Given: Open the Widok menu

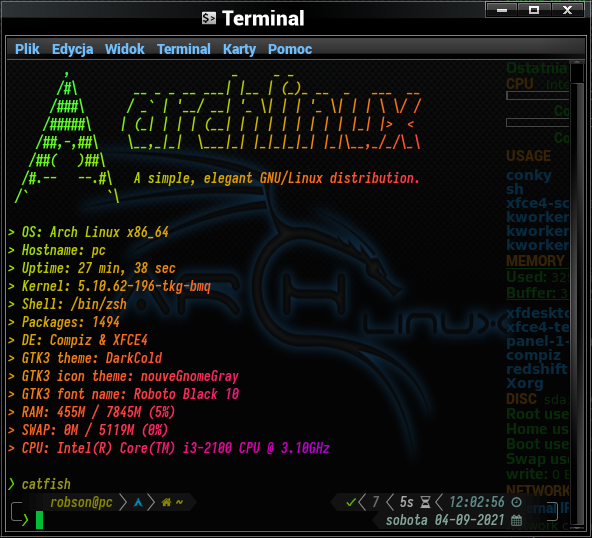Looking at the screenshot, I should pos(125,49).
